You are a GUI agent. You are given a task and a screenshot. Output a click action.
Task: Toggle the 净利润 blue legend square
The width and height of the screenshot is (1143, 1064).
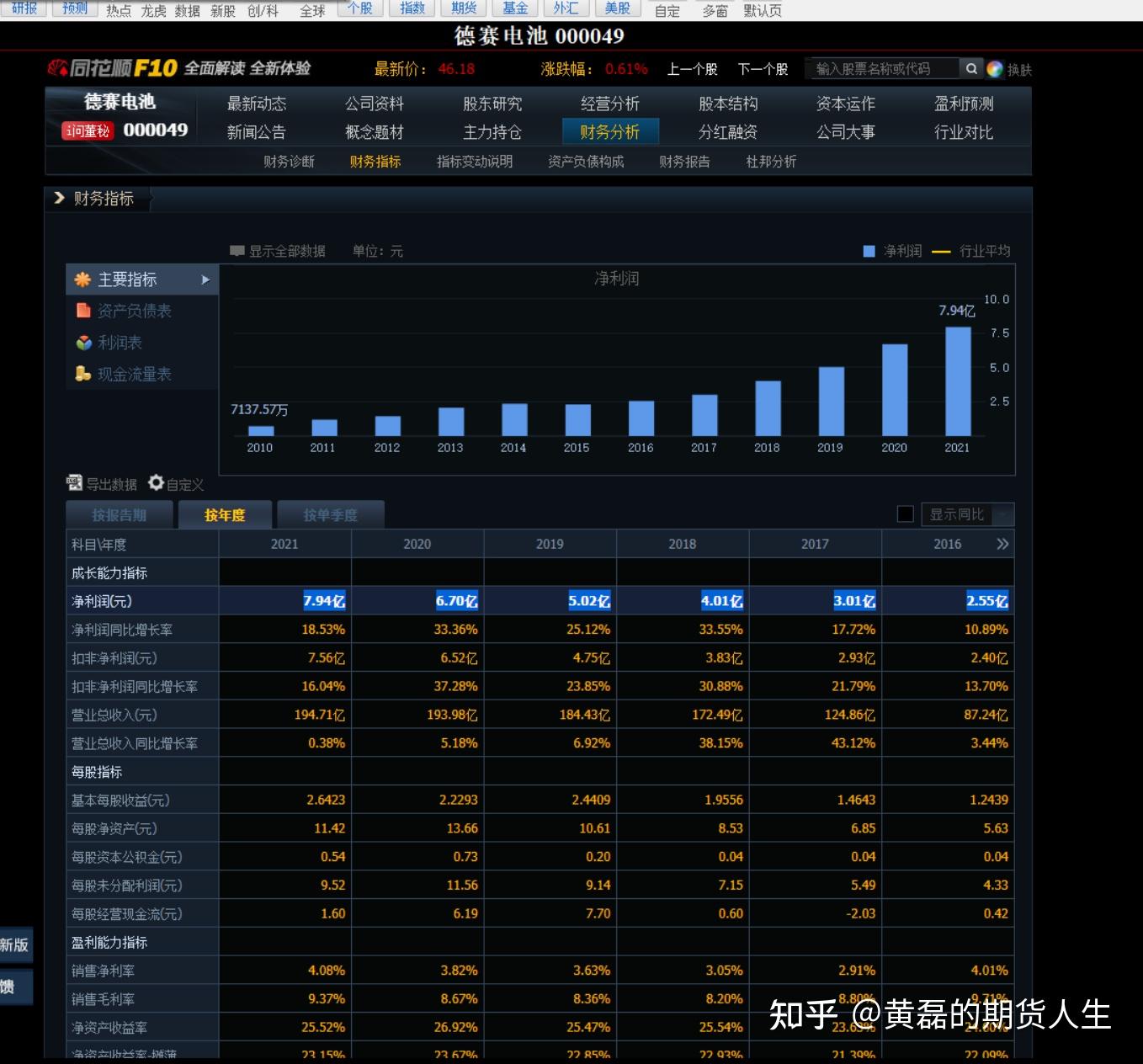869,251
